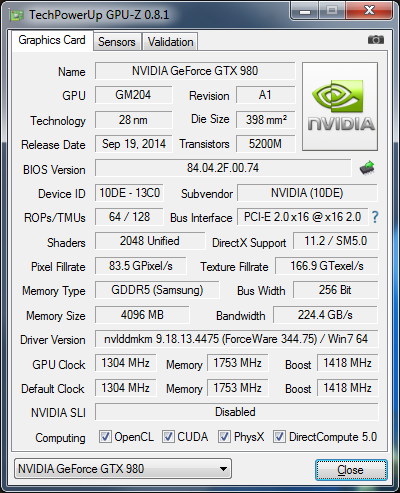
Task: Click the Default Clock field 1304 MHz
Action: [126, 388]
